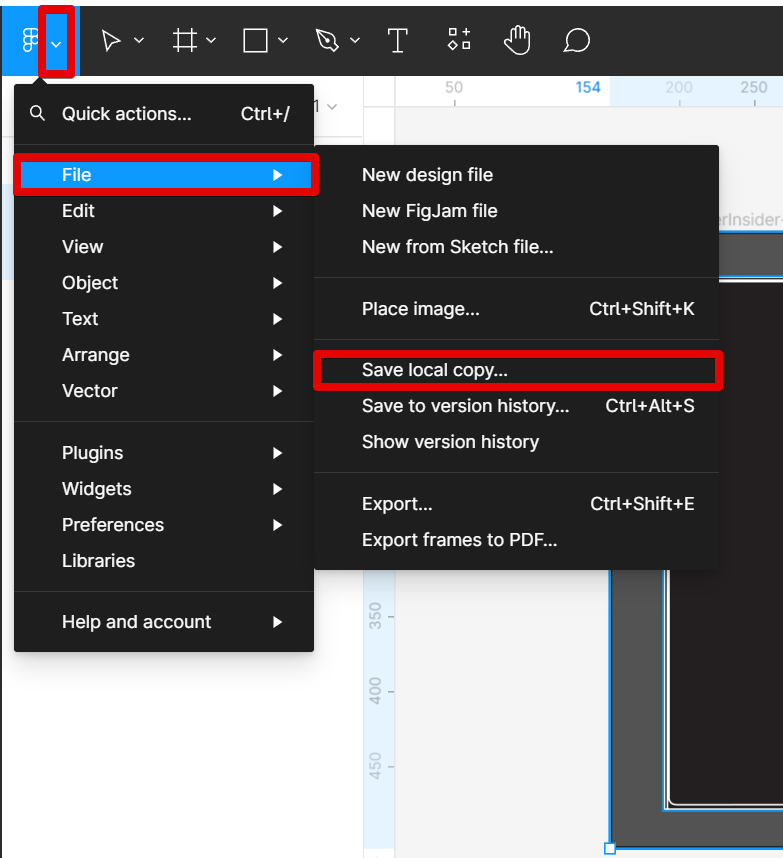Expand the Move tools dropdown chevron
The image size is (783, 858).
139,41
